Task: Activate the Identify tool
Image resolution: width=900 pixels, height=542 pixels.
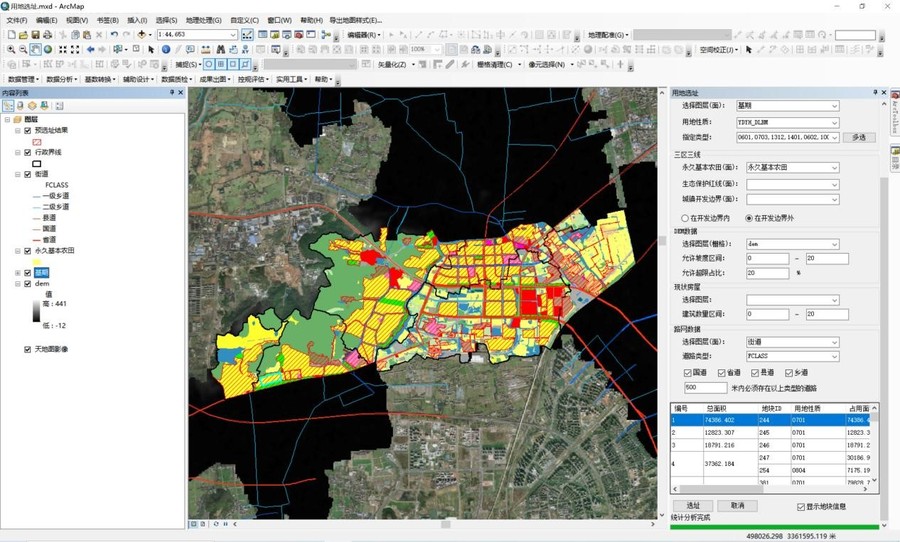Action: click(166, 49)
